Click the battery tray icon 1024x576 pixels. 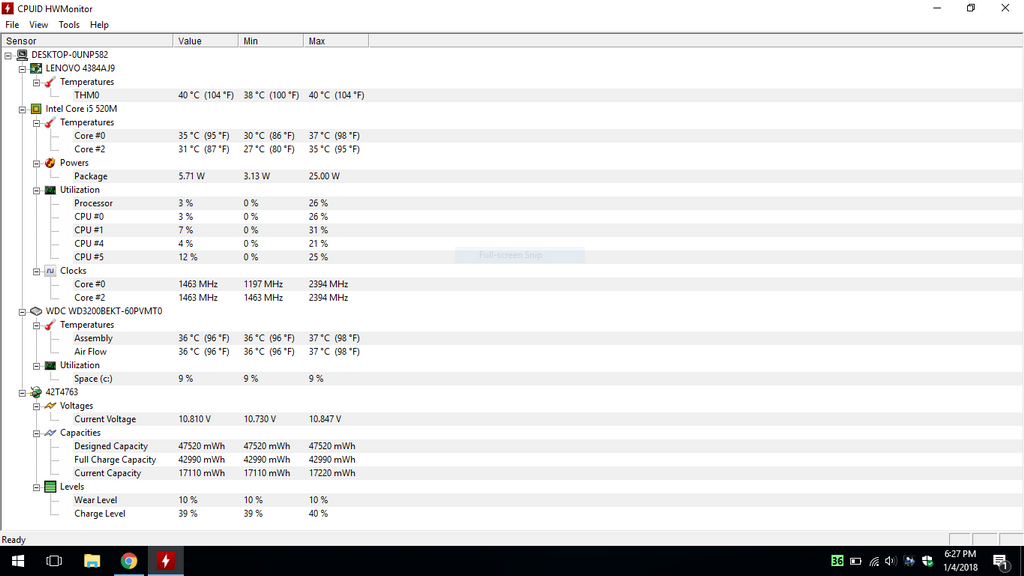pos(856,562)
